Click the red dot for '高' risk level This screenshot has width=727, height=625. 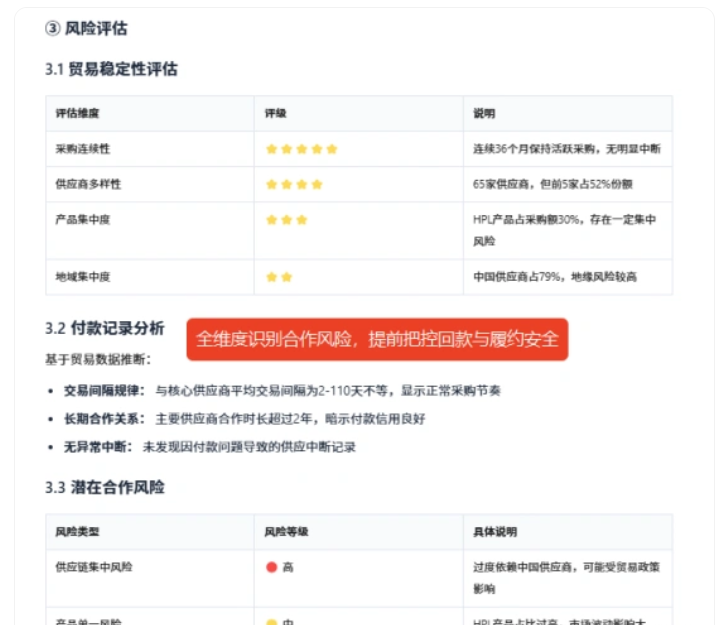(x=272, y=567)
